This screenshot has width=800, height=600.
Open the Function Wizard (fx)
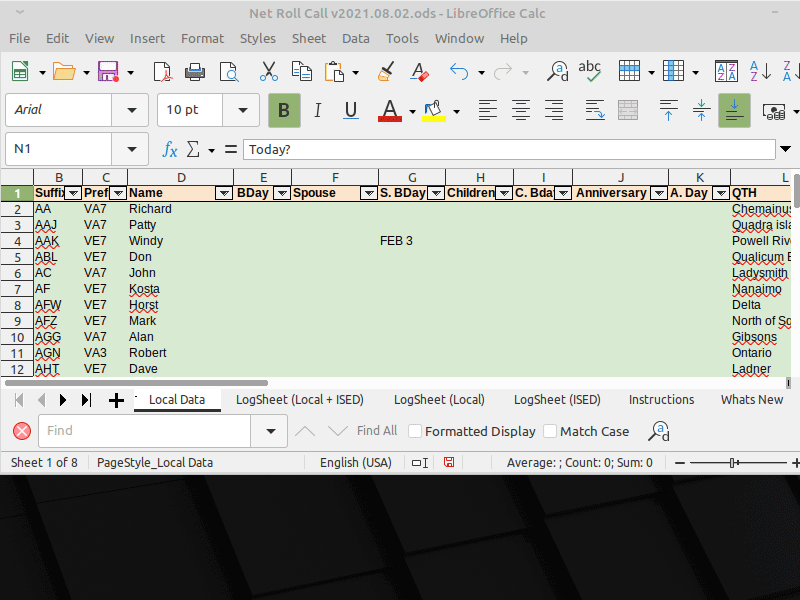170,149
